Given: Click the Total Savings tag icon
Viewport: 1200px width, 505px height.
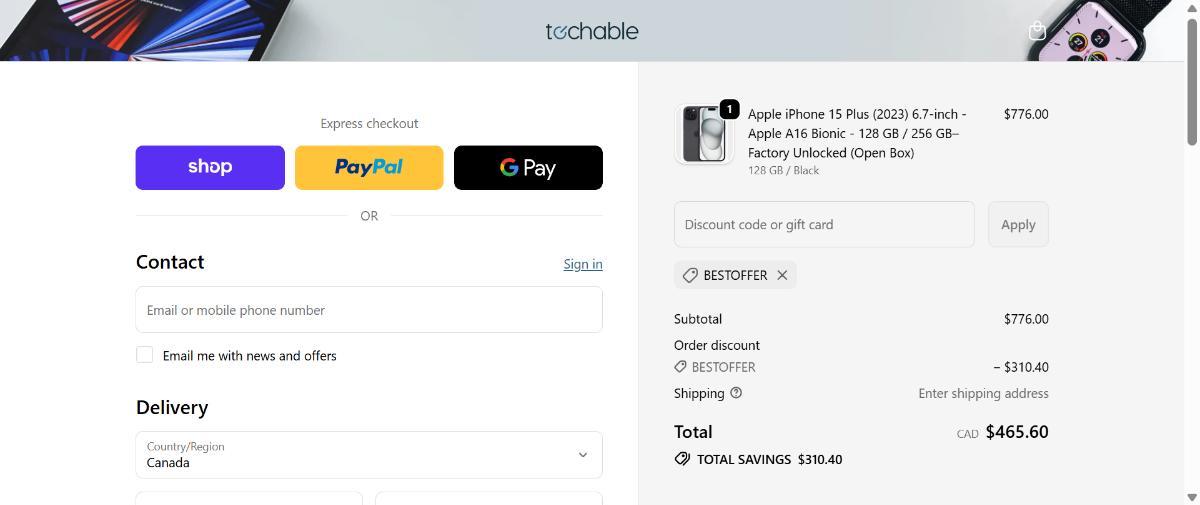Looking at the screenshot, I should point(682,459).
